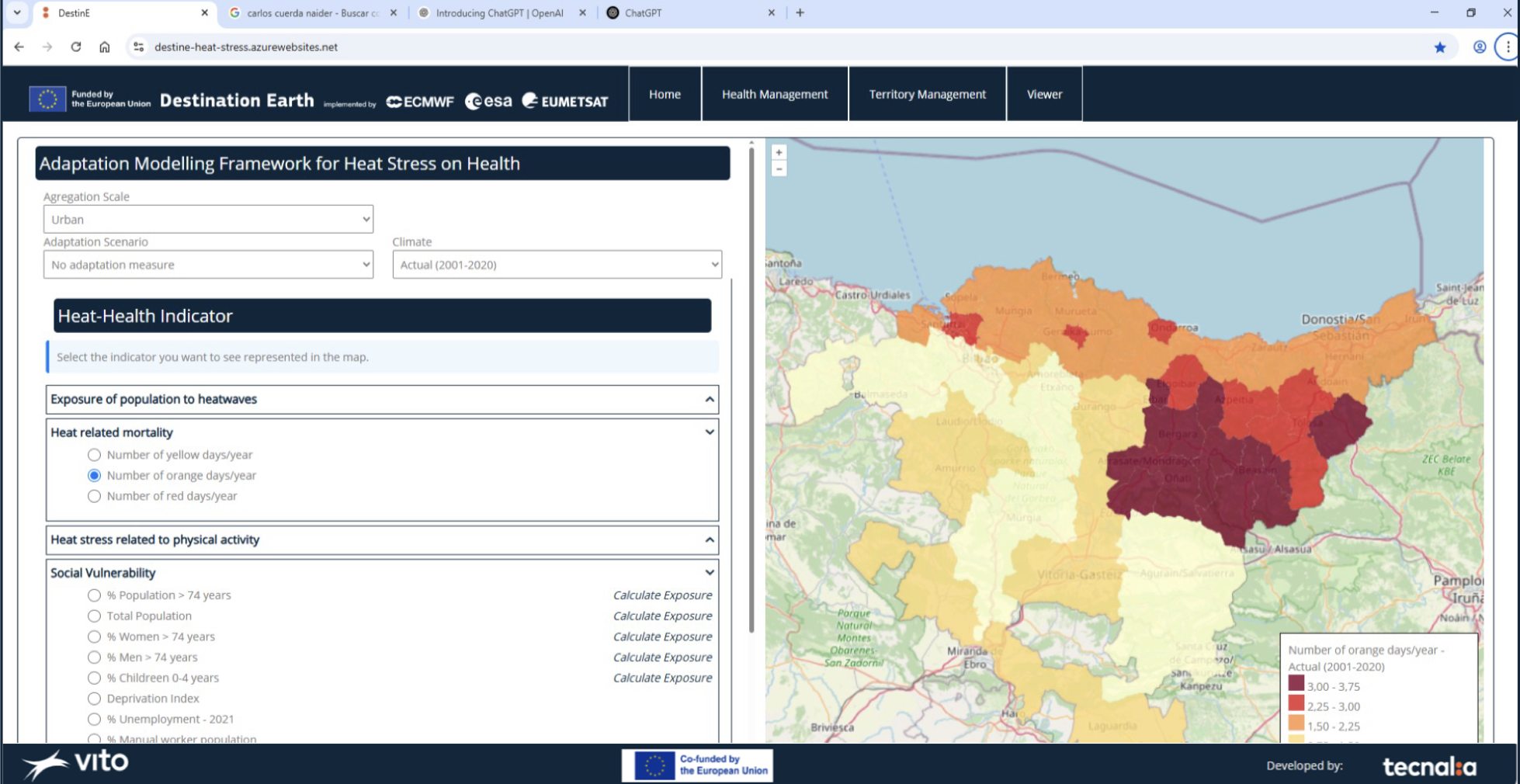Screen dimensions: 1520x784
Task: Open the Health Management menu
Action: coord(774,94)
